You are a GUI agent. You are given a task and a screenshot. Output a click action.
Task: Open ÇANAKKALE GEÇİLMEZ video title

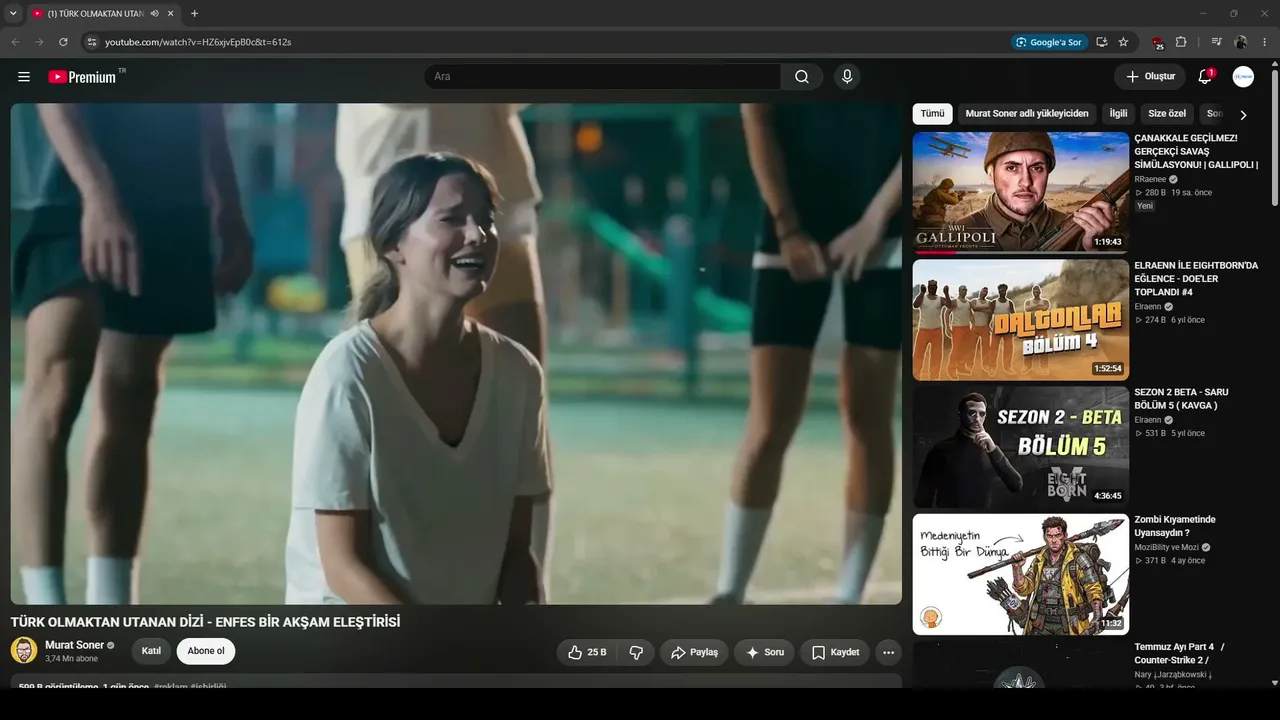(1196, 151)
